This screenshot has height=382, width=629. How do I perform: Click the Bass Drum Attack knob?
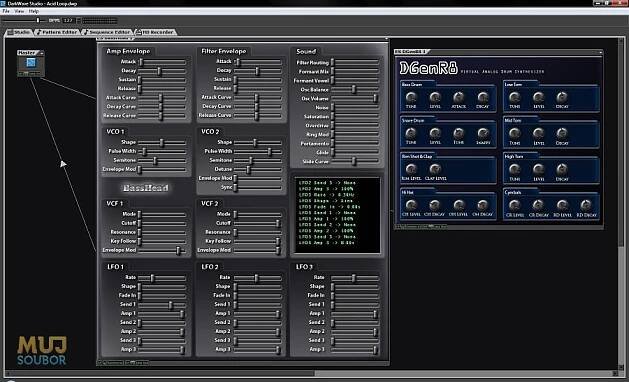pos(459,97)
